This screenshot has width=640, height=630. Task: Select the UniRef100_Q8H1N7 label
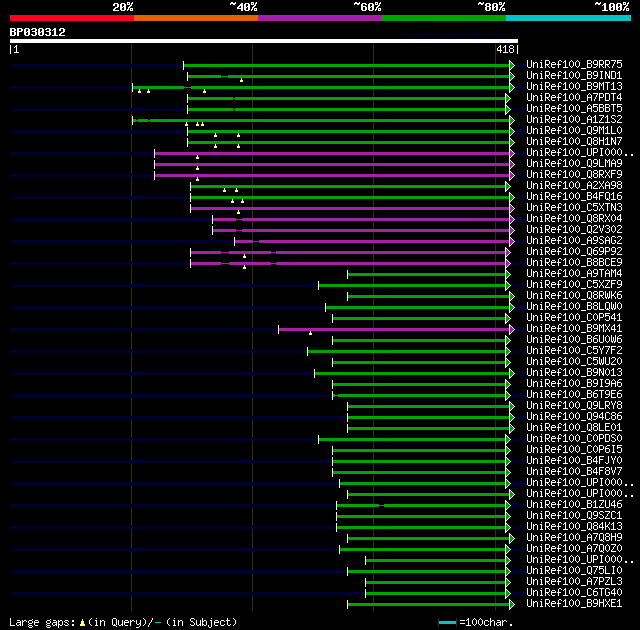[x=574, y=142]
